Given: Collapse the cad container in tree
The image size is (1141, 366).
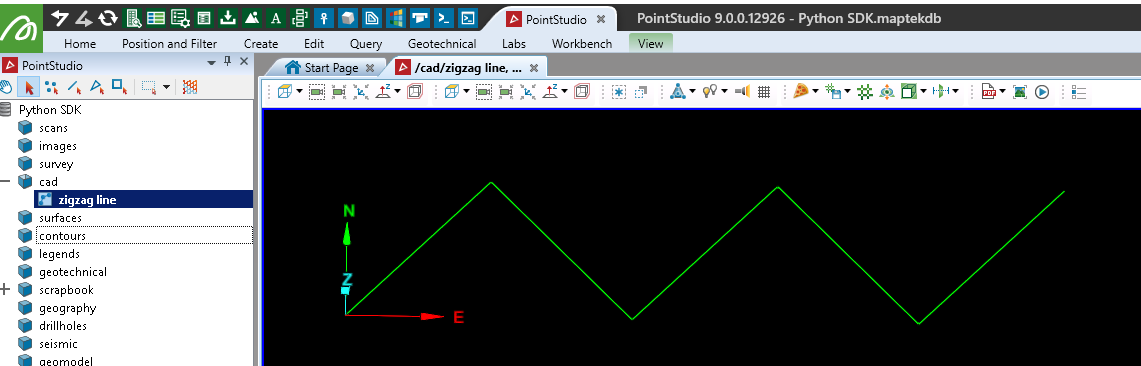Looking at the screenshot, I should 6,182.
